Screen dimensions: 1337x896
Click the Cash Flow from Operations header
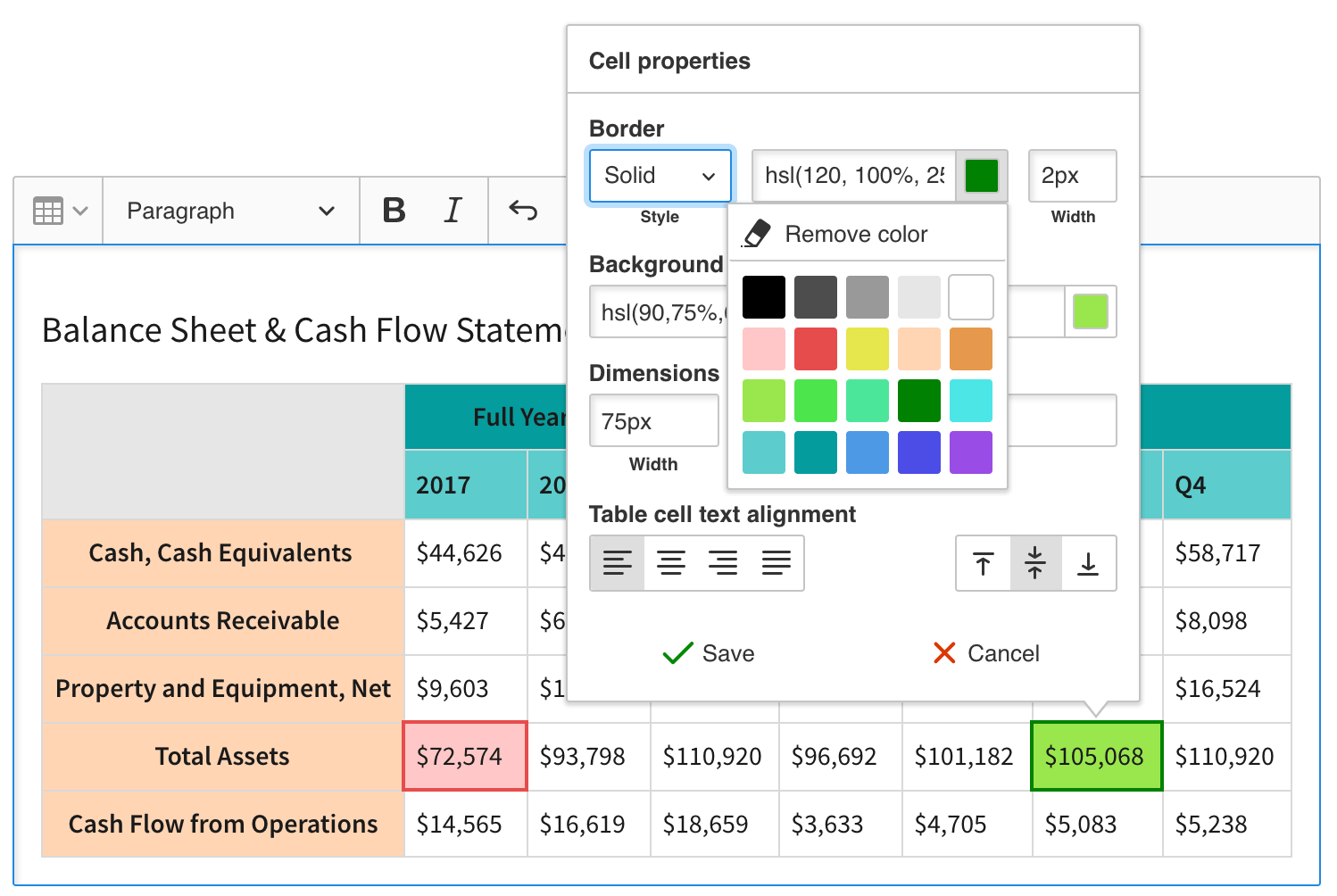(223, 824)
